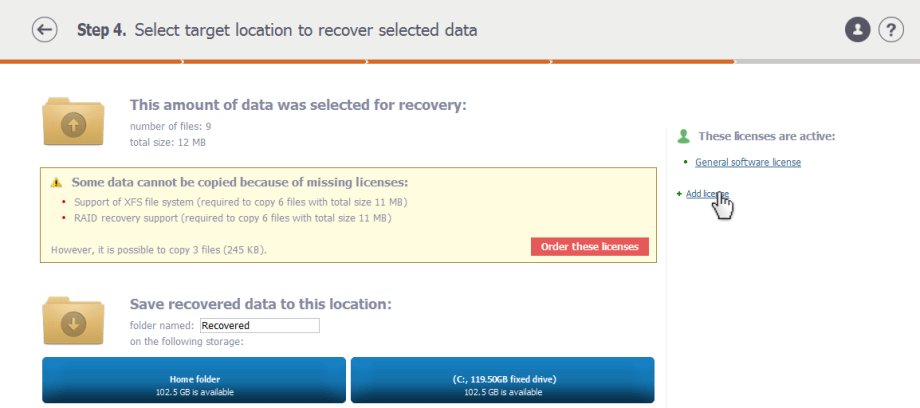This screenshot has width=920, height=408.
Task: Click the yellow warning triangle icon
Action: click(56, 183)
